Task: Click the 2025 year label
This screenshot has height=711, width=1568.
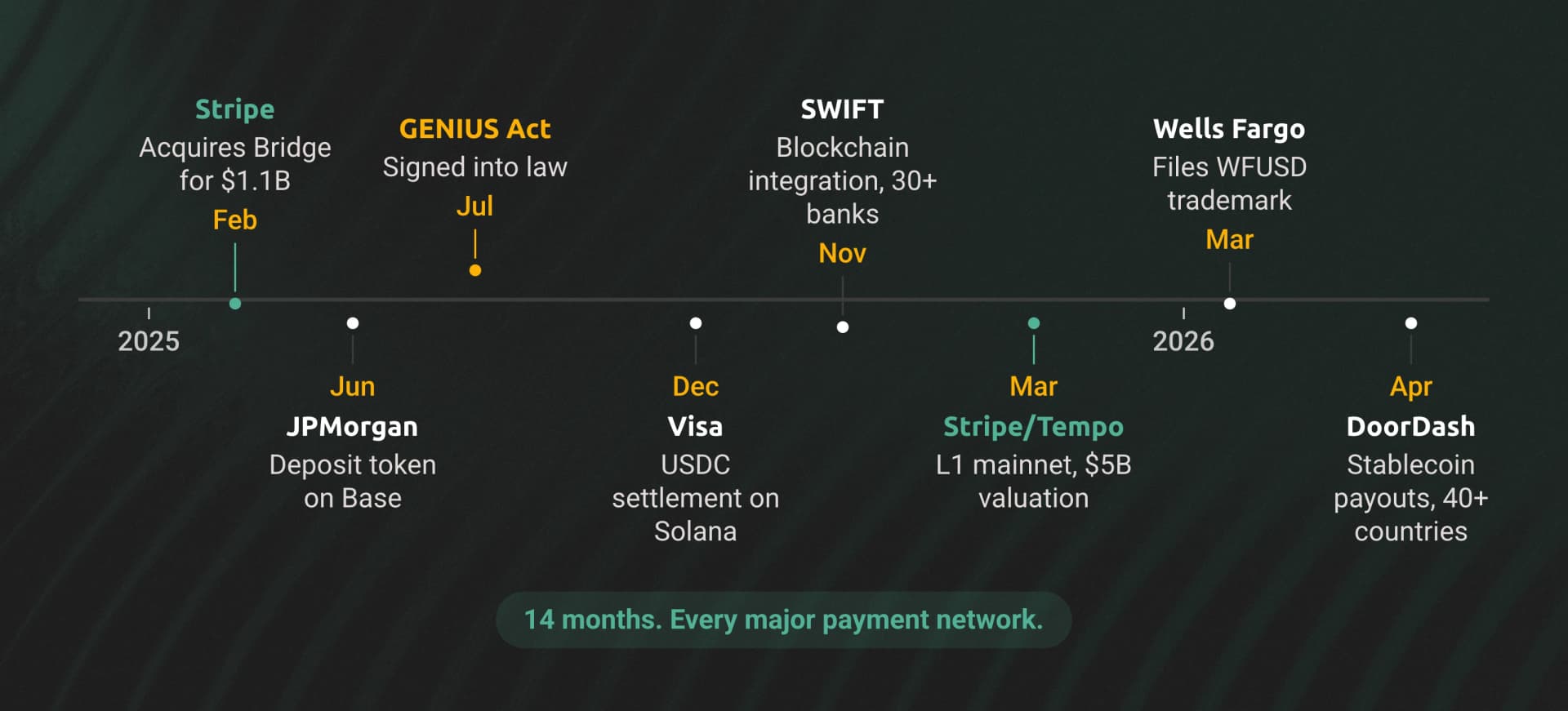Action: pos(149,341)
